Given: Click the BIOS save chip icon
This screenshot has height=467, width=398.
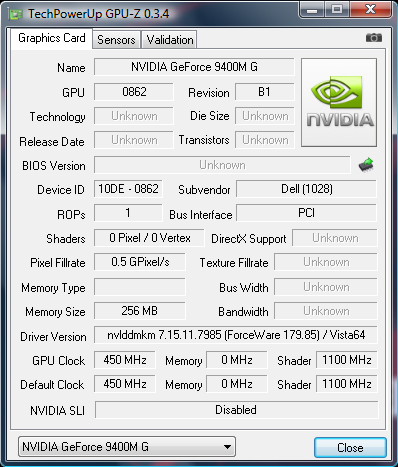Looking at the screenshot, I should pyautogui.click(x=366, y=165).
